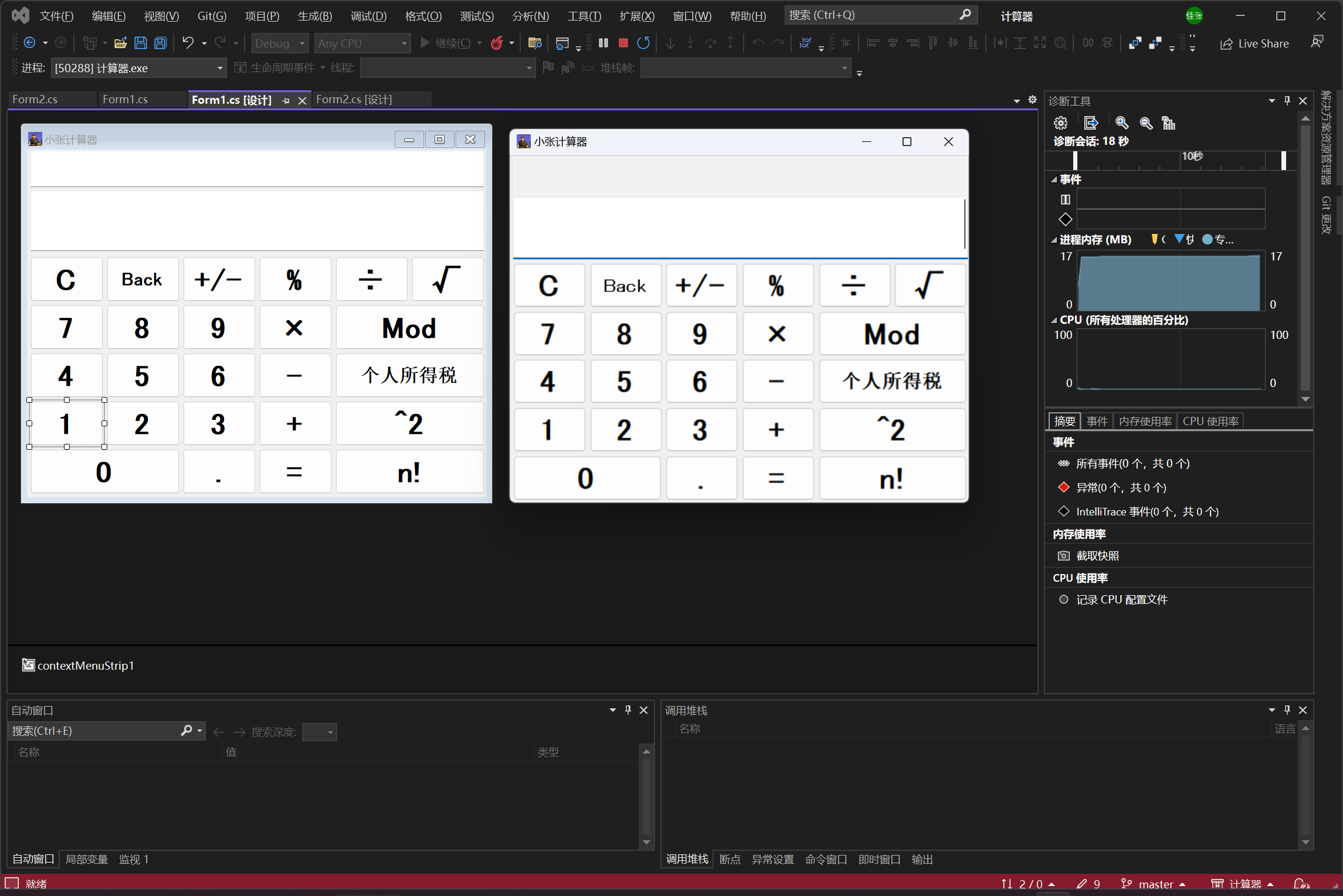Toggle pin on Form1.cs design tab
The width and height of the screenshot is (1343, 896).
(286, 101)
